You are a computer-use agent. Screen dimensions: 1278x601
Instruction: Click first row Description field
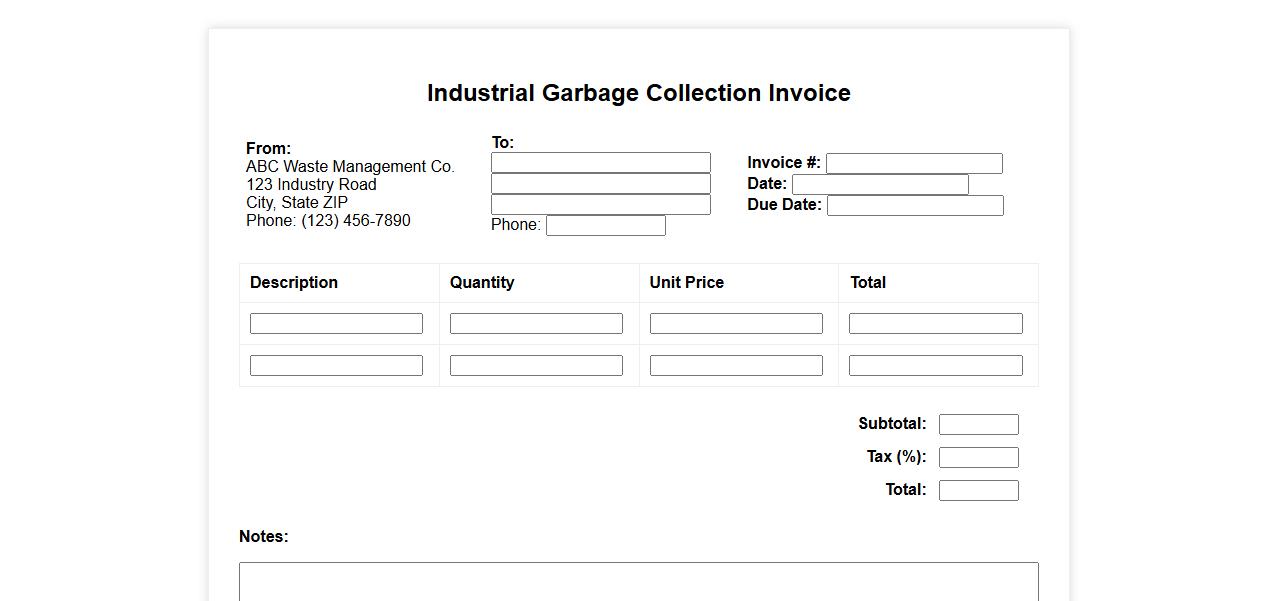[x=336, y=324]
